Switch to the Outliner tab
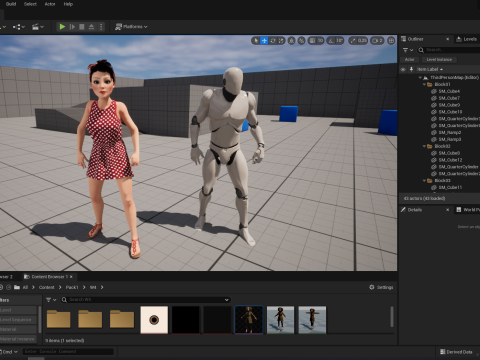 [415, 39]
